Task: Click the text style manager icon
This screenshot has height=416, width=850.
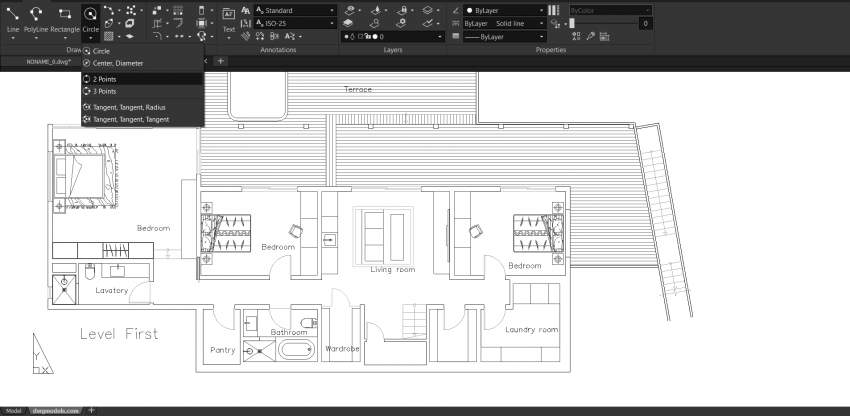Action: tap(246, 10)
